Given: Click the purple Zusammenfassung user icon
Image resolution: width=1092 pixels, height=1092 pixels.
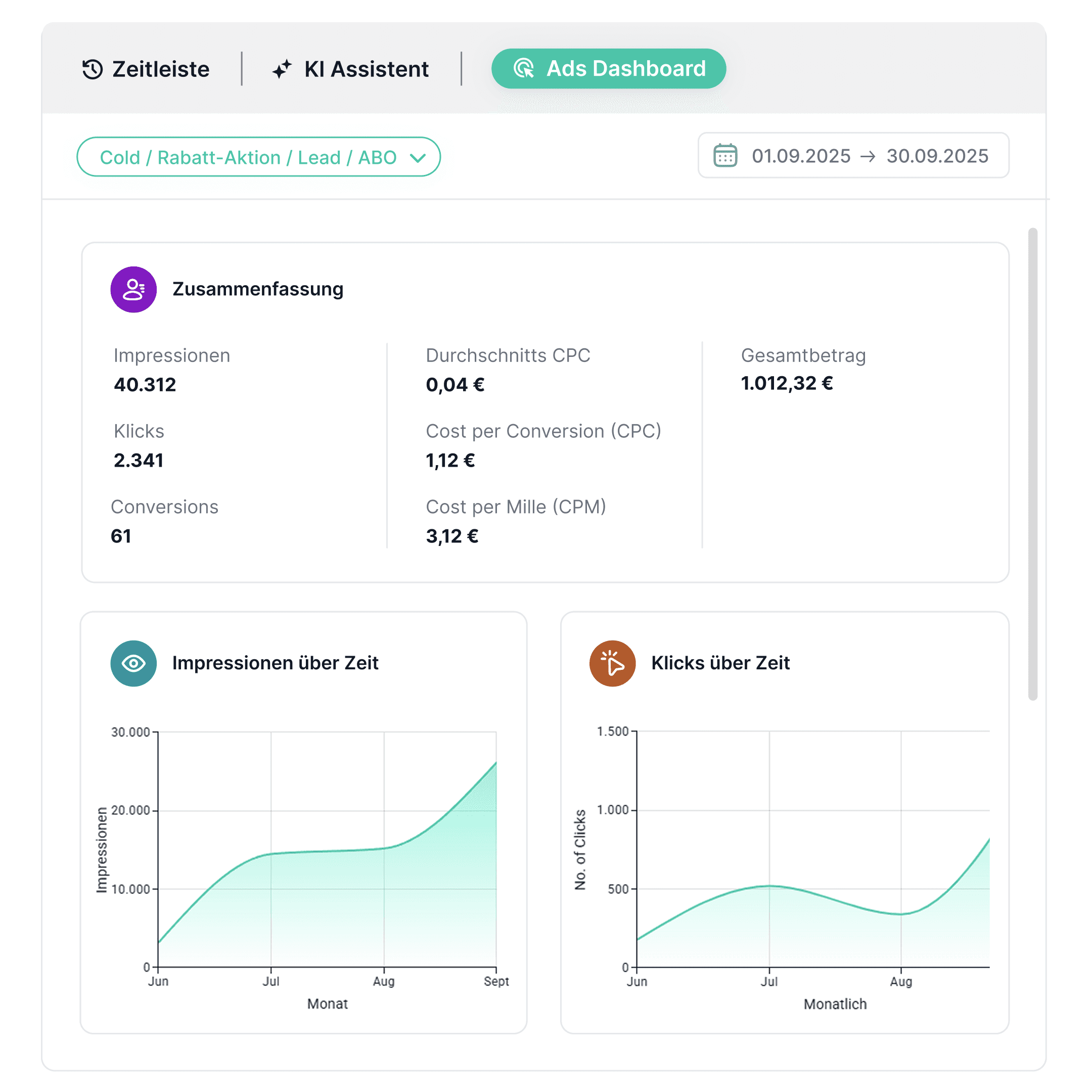Looking at the screenshot, I should coord(133,289).
